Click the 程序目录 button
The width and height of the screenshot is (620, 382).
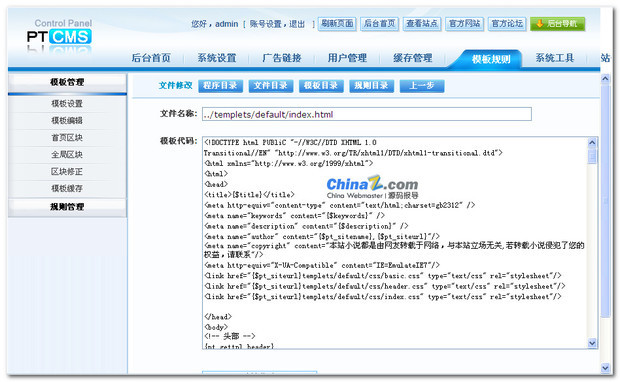pos(220,86)
